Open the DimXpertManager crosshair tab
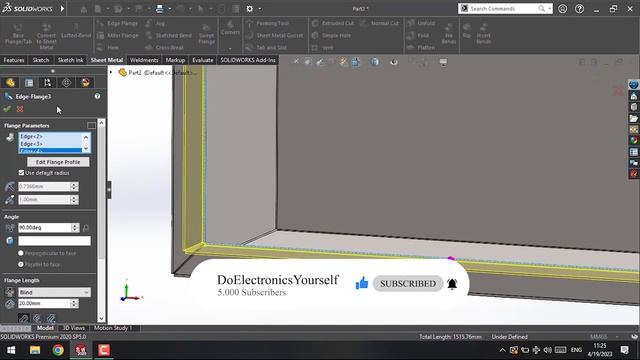Viewport: 640px width, 360px height. [67, 82]
